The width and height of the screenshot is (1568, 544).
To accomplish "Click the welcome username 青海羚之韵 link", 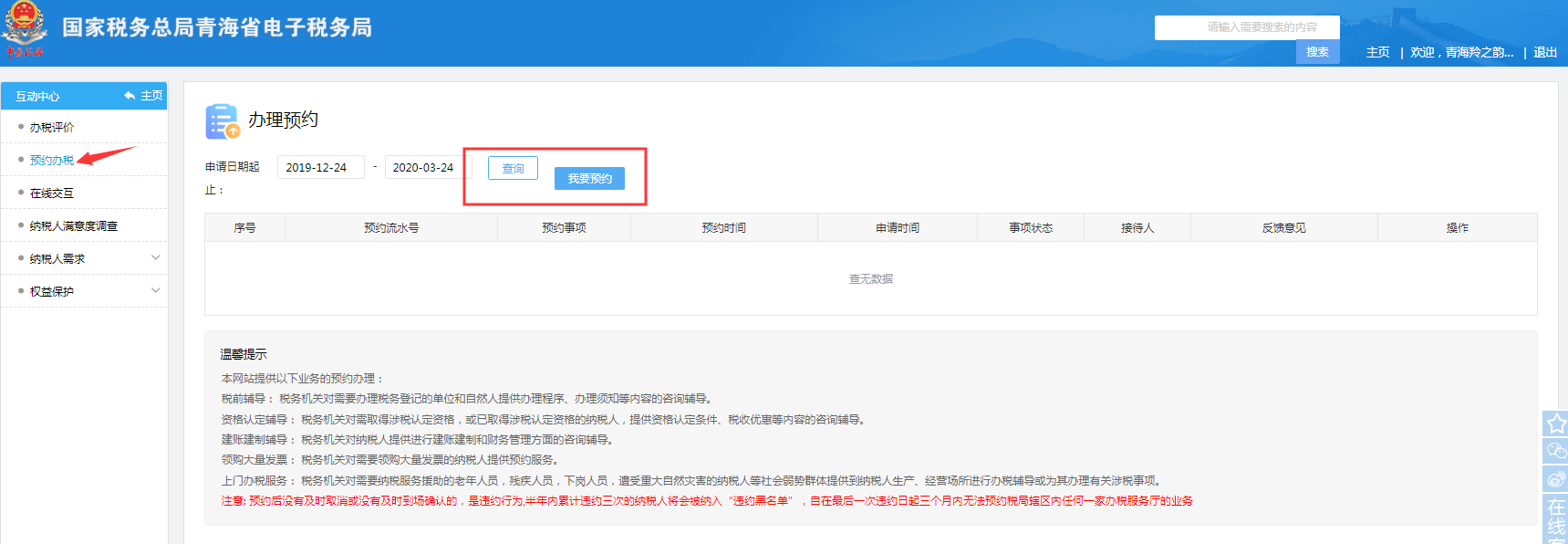I will click(1479, 52).
